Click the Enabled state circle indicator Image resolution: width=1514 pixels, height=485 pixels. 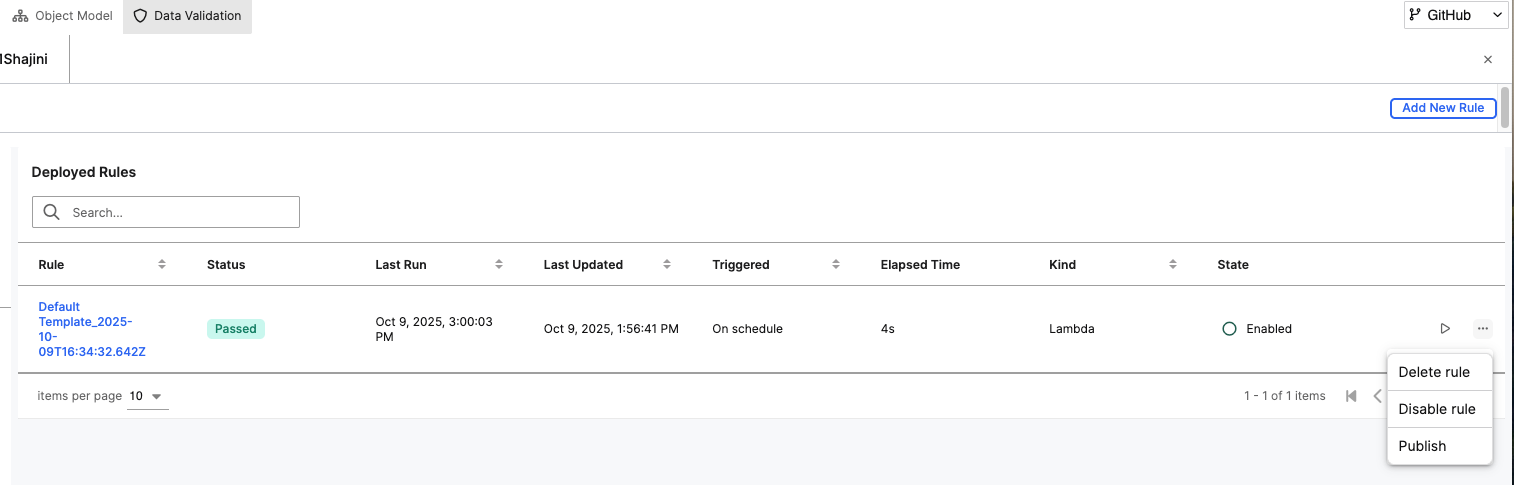pos(1229,328)
